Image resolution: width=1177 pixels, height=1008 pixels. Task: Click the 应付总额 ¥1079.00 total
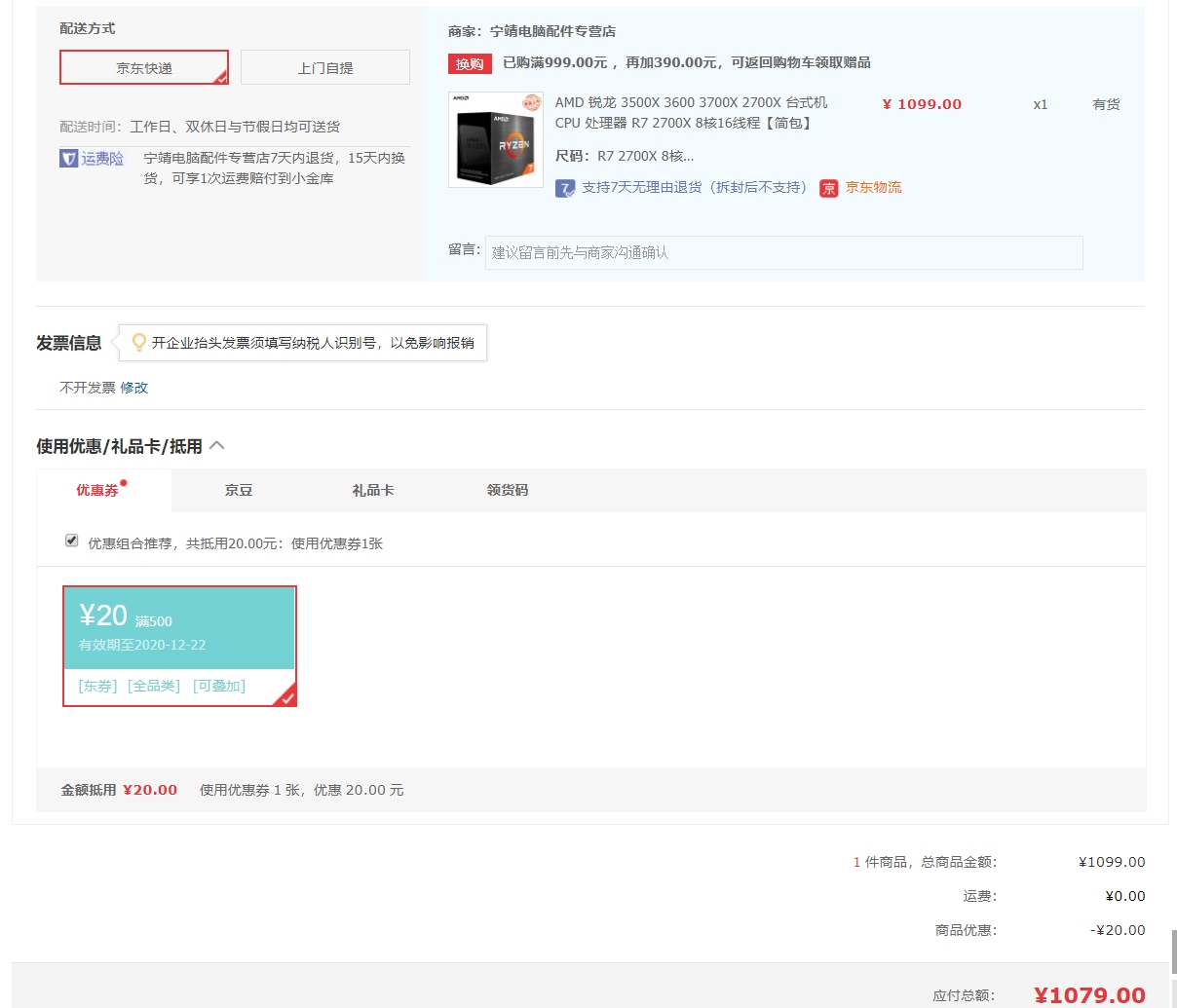click(x=1089, y=995)
